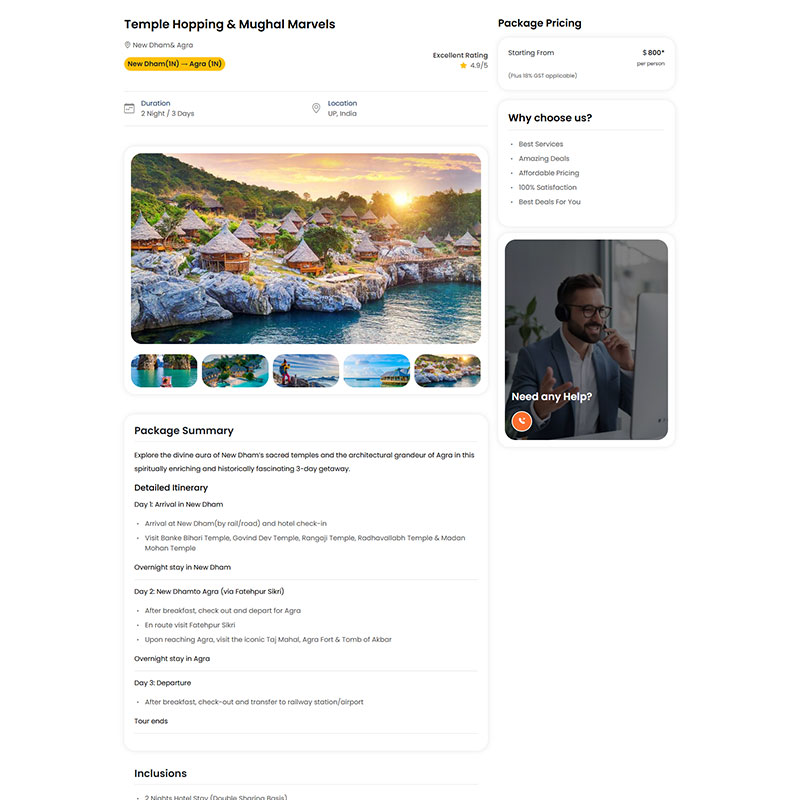Open the third thumbnail showing a hiker

coord(306,371)
